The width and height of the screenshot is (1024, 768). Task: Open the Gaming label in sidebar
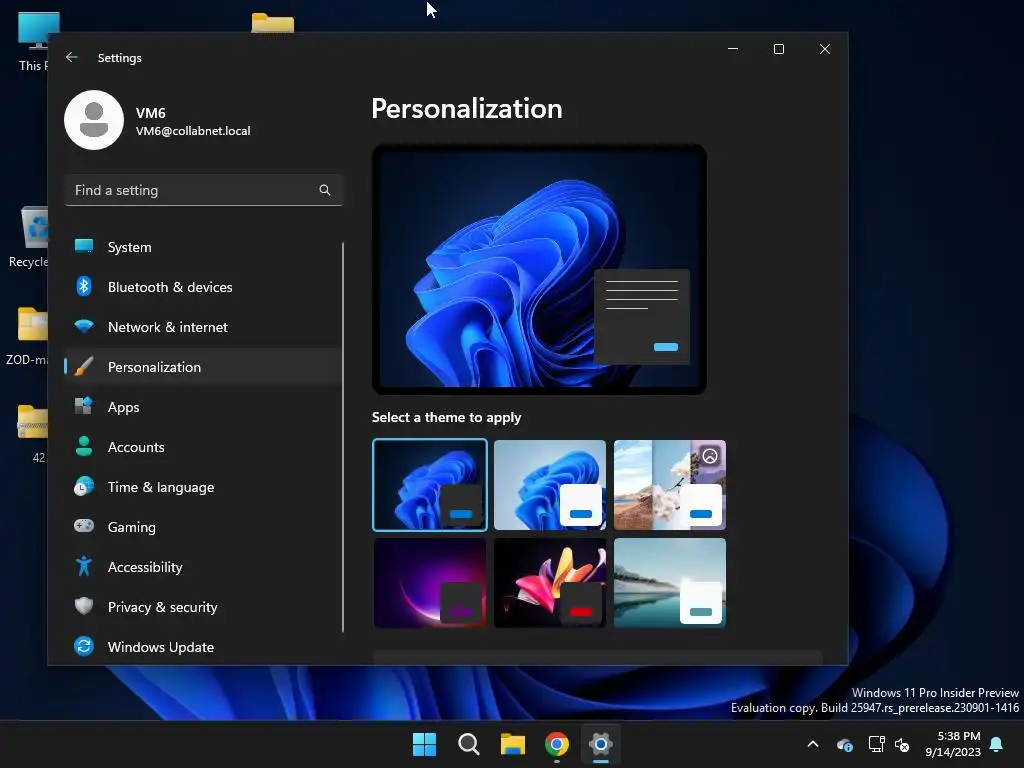coord(132,527)
